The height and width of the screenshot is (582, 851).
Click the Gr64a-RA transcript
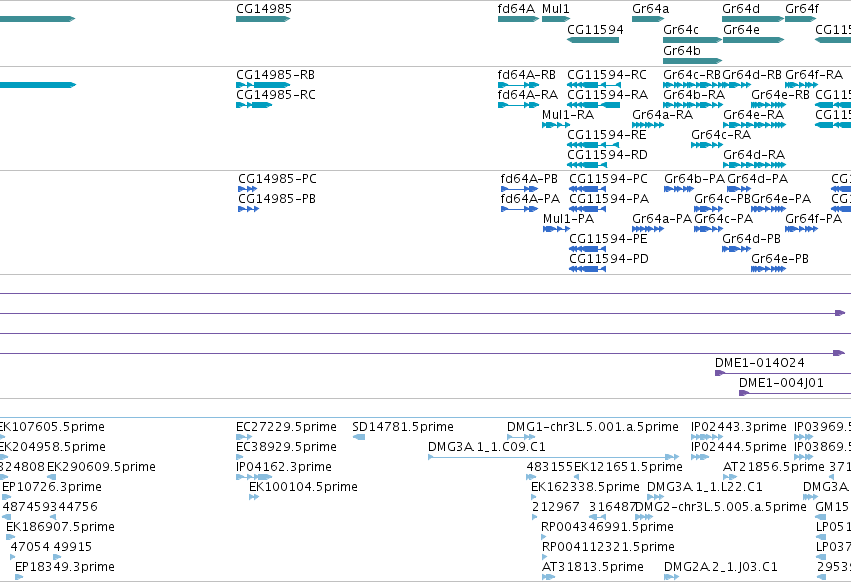click(x=648, y=125)
